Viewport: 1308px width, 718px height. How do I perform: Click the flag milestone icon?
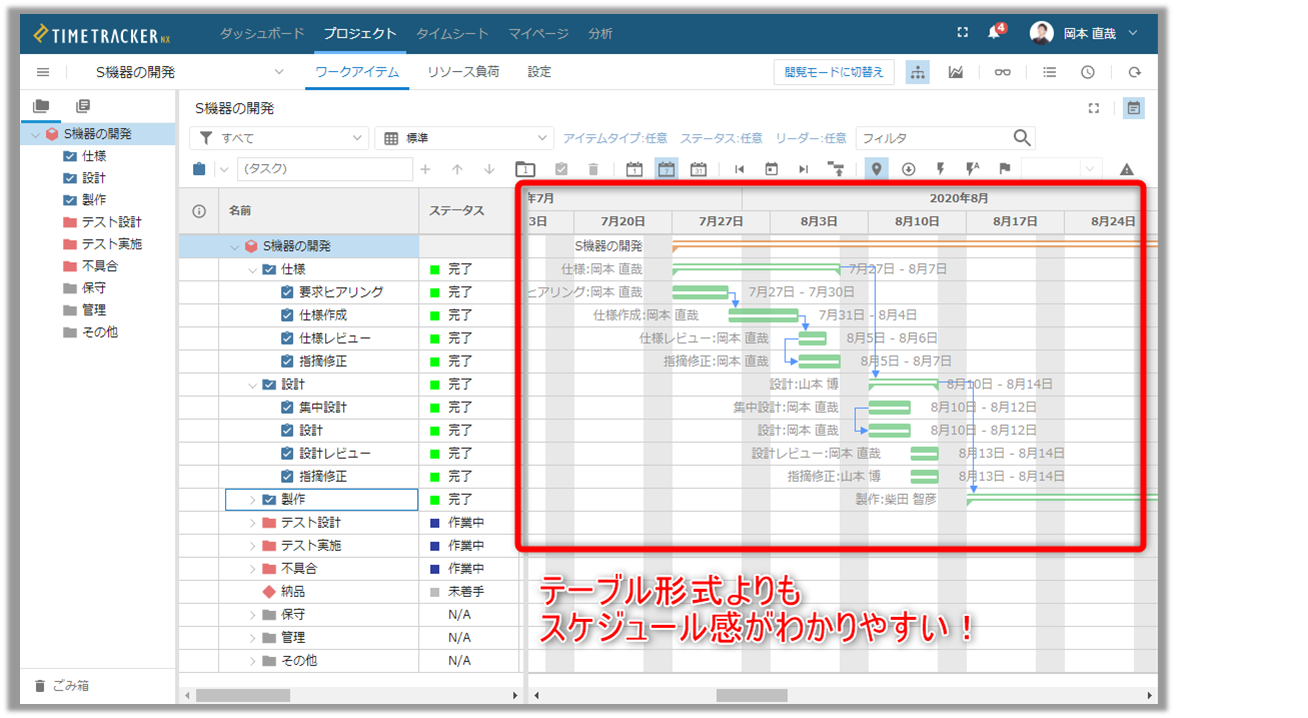point(1004,169)
